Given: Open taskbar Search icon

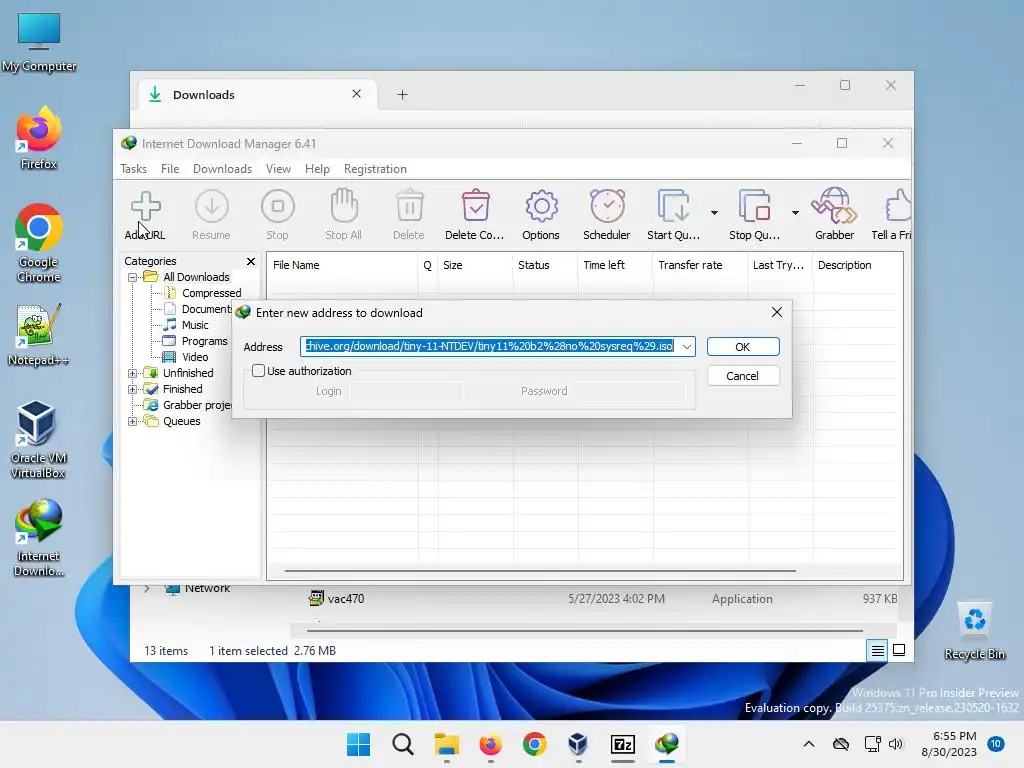Looking at the screenshot, I should tap(403, 744).
